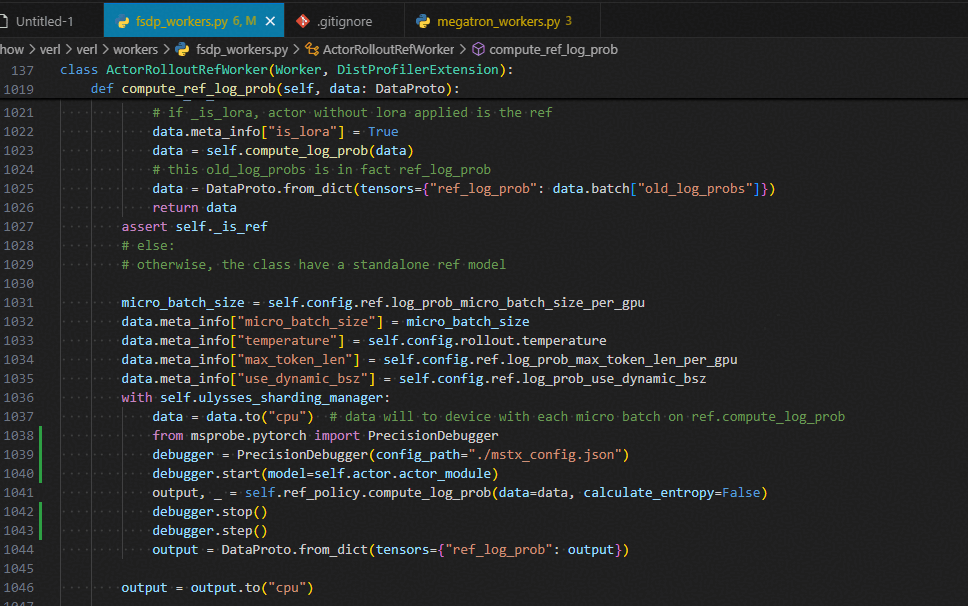The image size is (968, 606).
Task: Click './mstx_config.json' string
Action: 545,455
